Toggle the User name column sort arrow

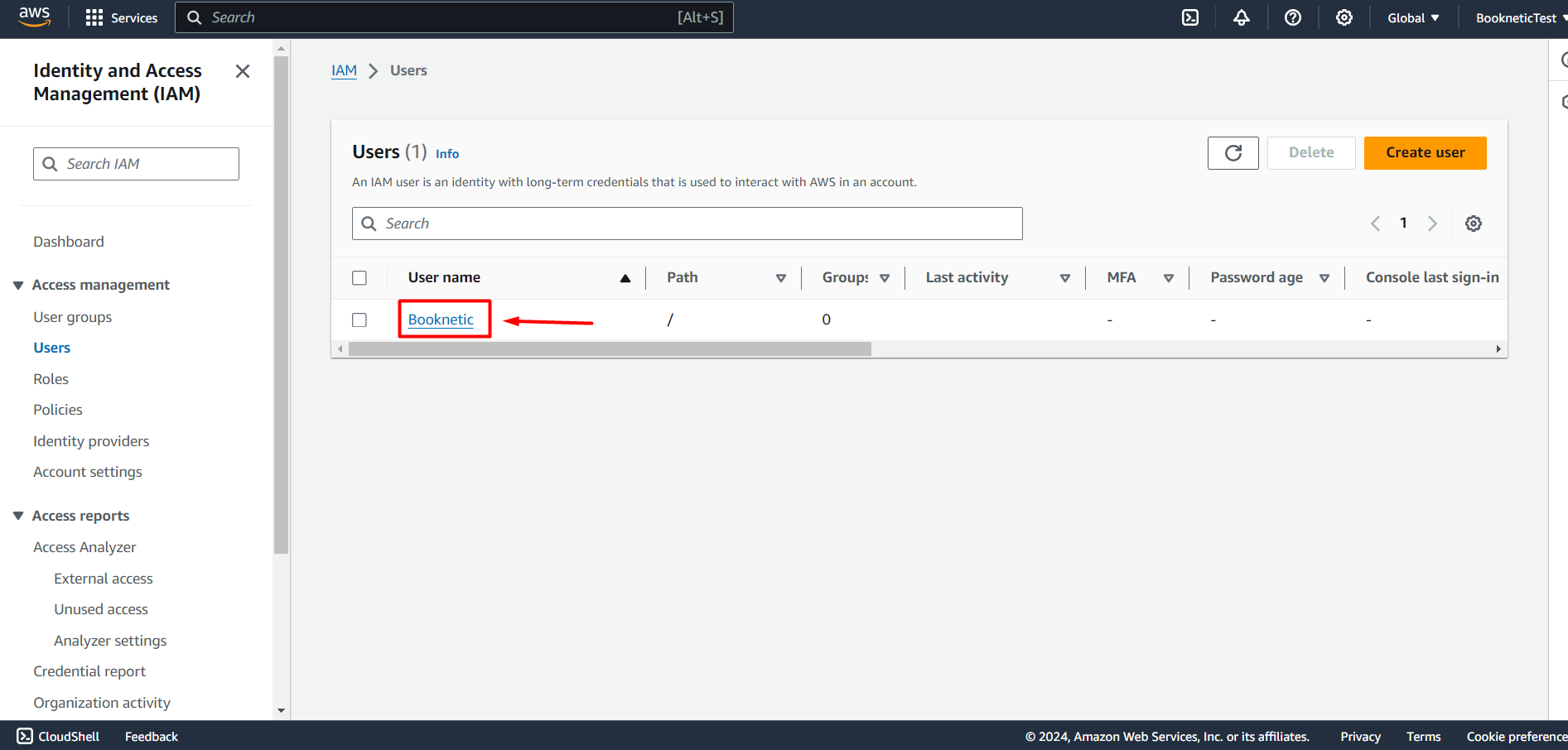pos(625,277)
